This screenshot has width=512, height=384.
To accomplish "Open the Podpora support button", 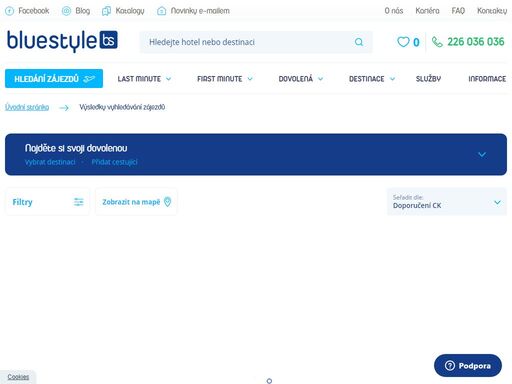I will (468, 366).
